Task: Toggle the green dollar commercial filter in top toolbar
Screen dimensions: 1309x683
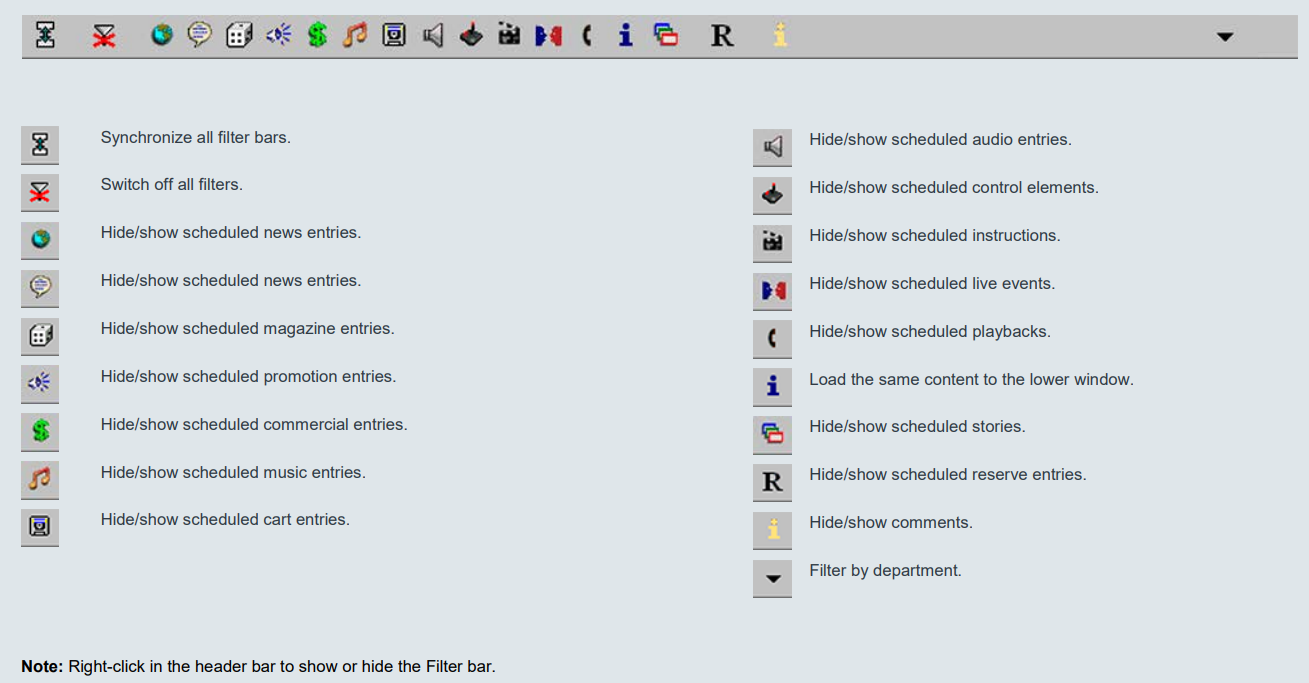Action: click(x=317, y=36)
